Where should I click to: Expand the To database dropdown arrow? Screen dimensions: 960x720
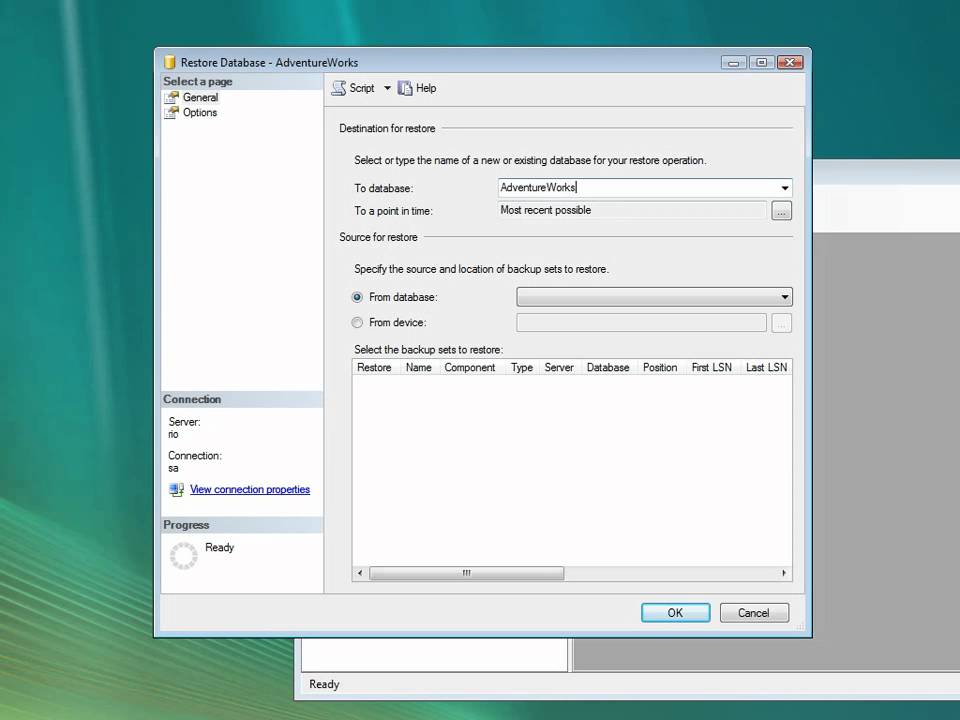(x=784, y=188)
